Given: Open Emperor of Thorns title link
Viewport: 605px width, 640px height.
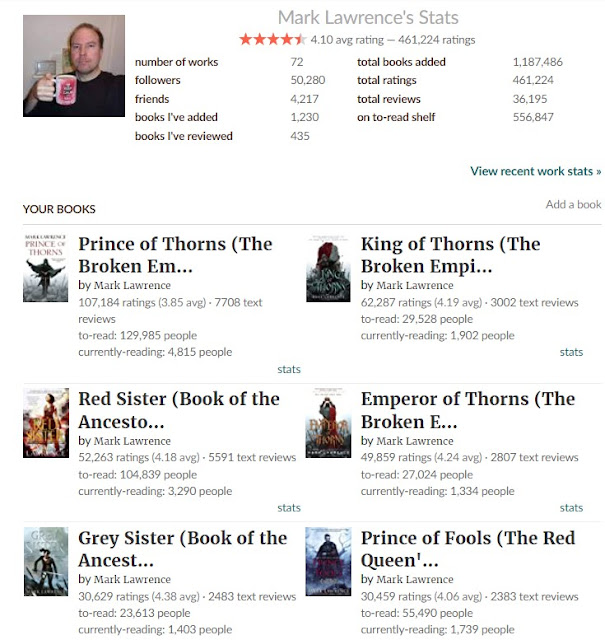Looking at the screenshot, I should pyautogui.click(x=468, y=410).
